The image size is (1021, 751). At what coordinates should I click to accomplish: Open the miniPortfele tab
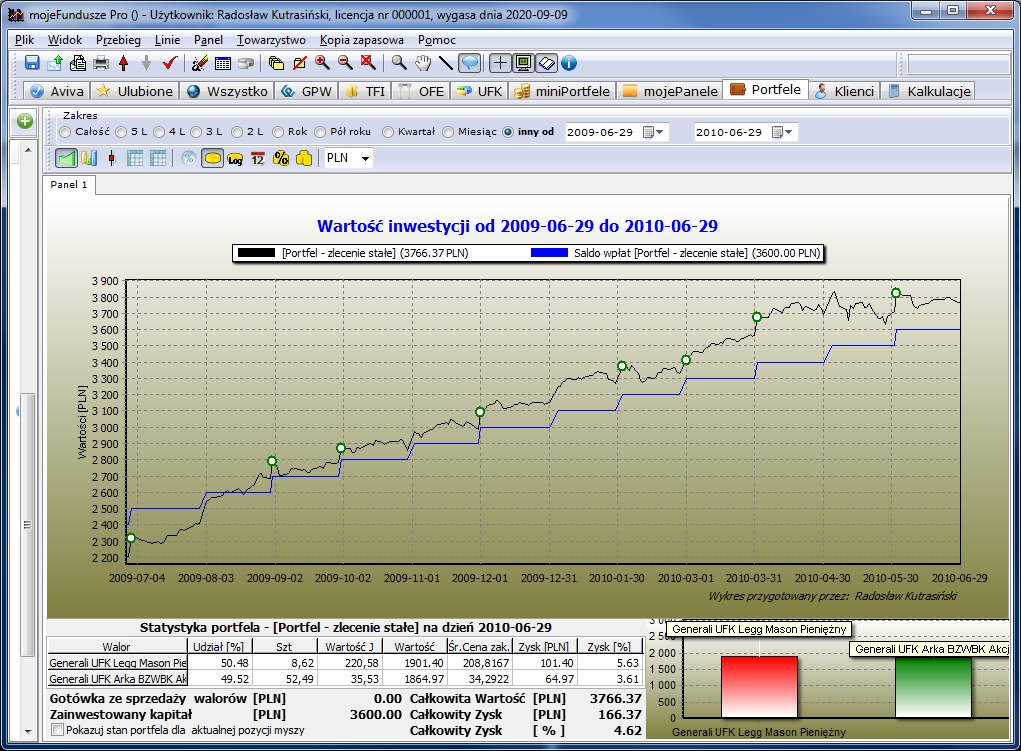coord(561,91)
